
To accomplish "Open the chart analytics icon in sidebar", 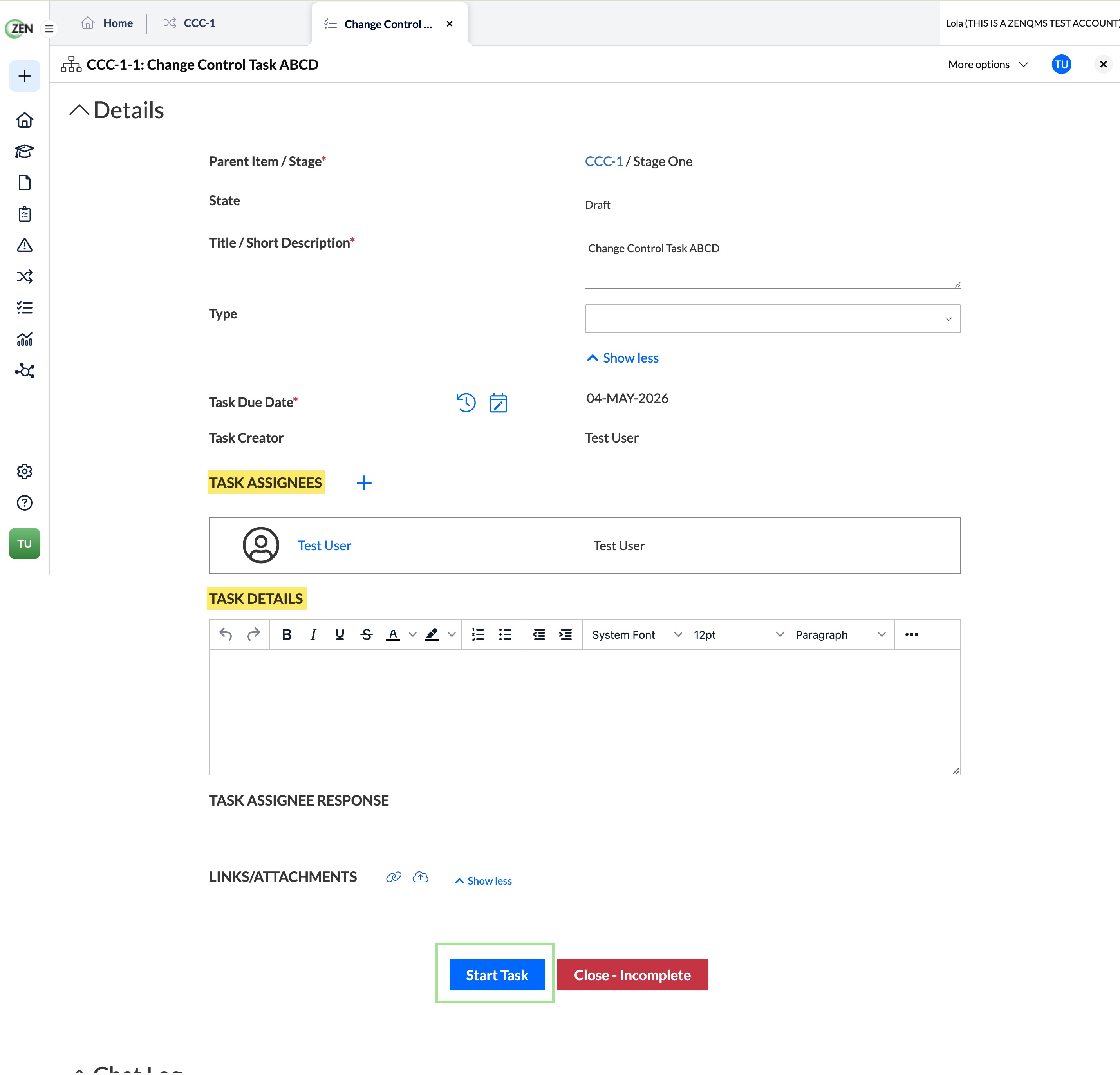I will pyautogui.click(x=25, y=340).
